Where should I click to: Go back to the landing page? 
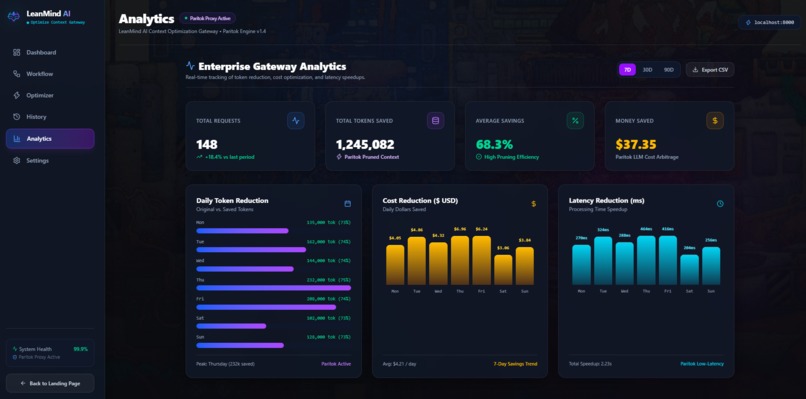click(x=50, y=384)
